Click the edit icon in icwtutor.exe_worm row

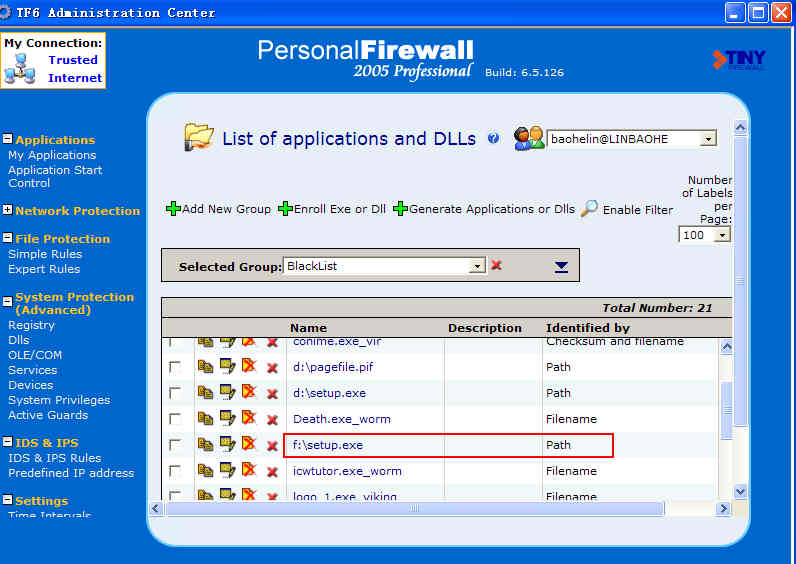[227, 470]
